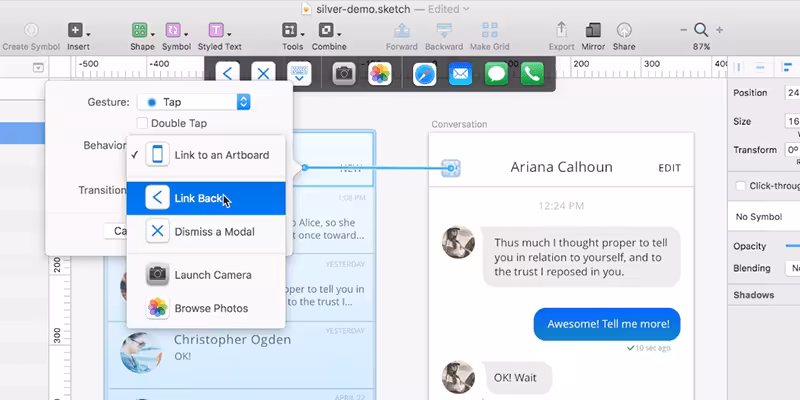The width and height of the screenshot is (800, 400).
Task: Enable the Double Tap checkbox
Action: point(142,123)
